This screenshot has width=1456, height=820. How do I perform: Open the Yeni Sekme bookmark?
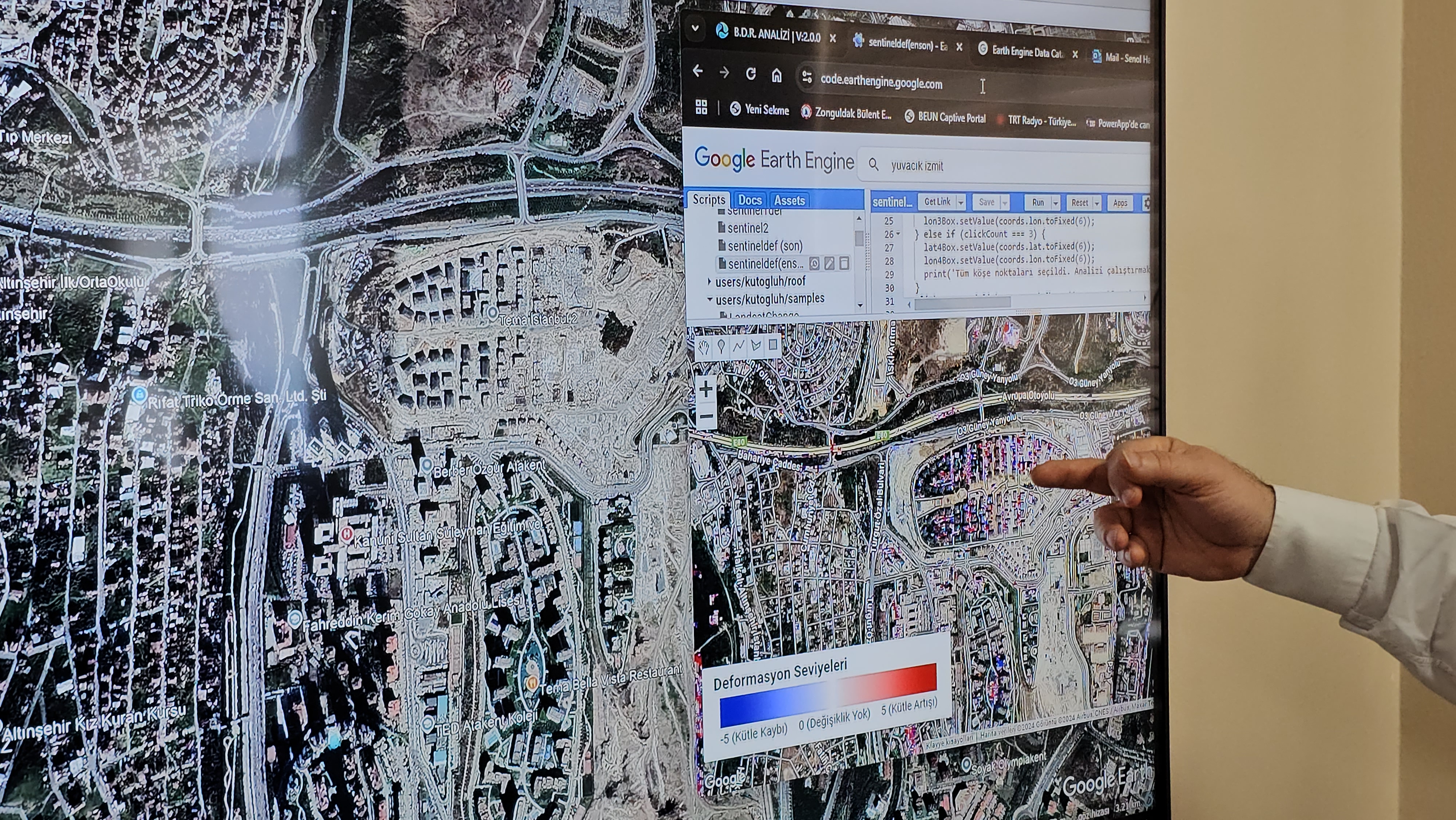pos(759,110)
